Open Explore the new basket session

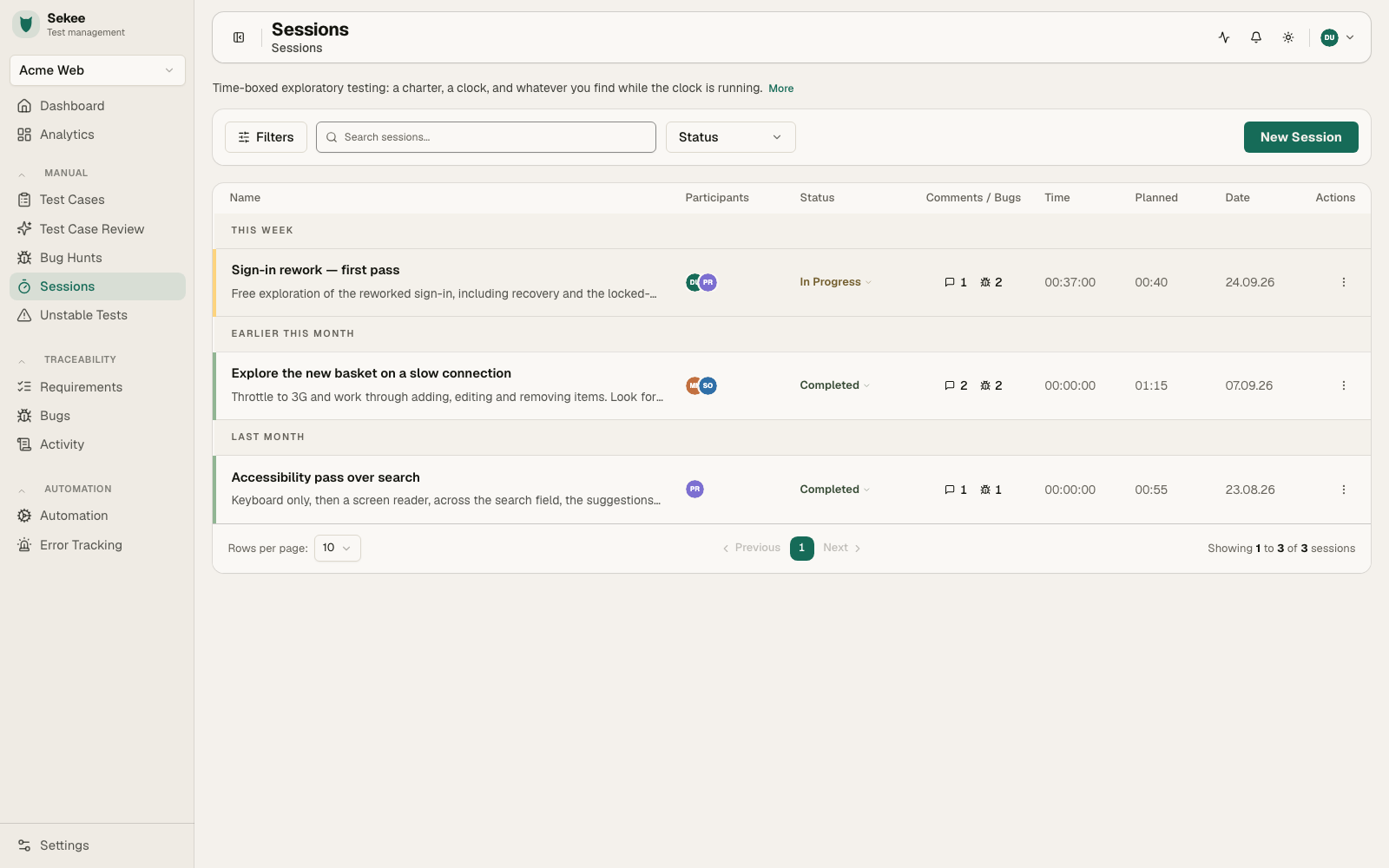point(371,373)
